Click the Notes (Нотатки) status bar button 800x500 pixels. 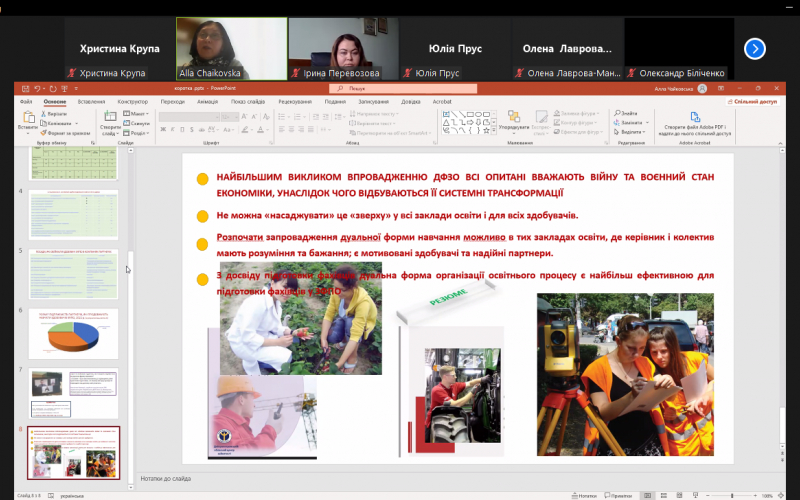584,495
